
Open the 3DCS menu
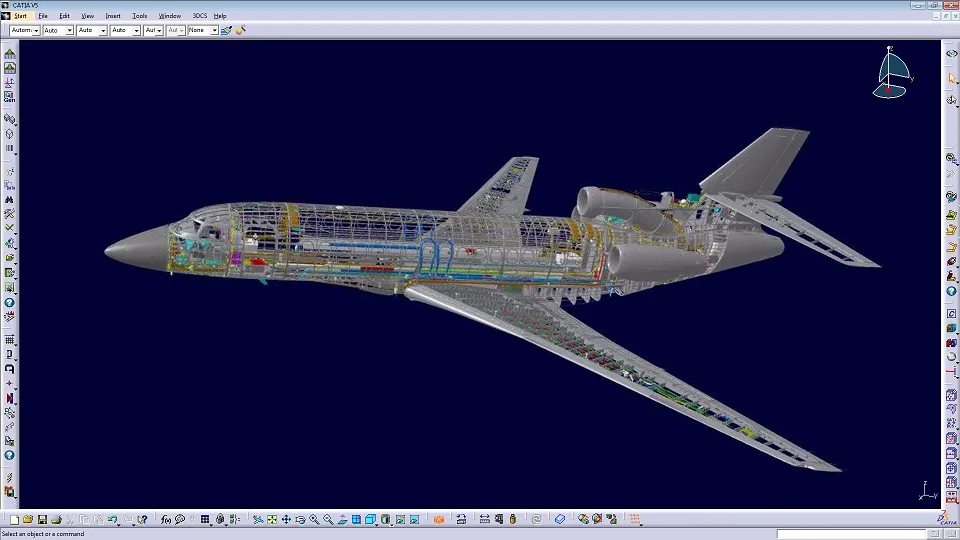point(200,16)
